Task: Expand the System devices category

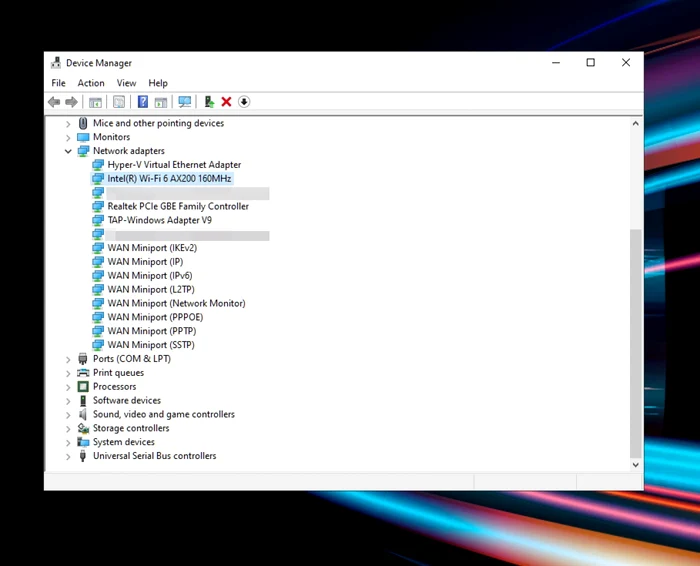Action: coord(68,442)
